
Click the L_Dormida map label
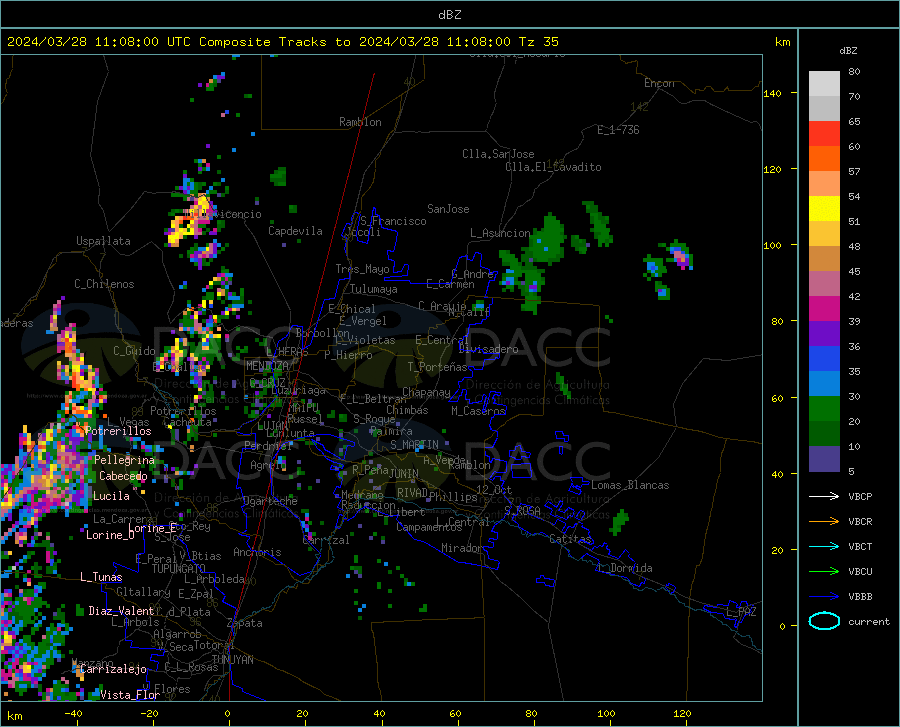click(624, 568)
